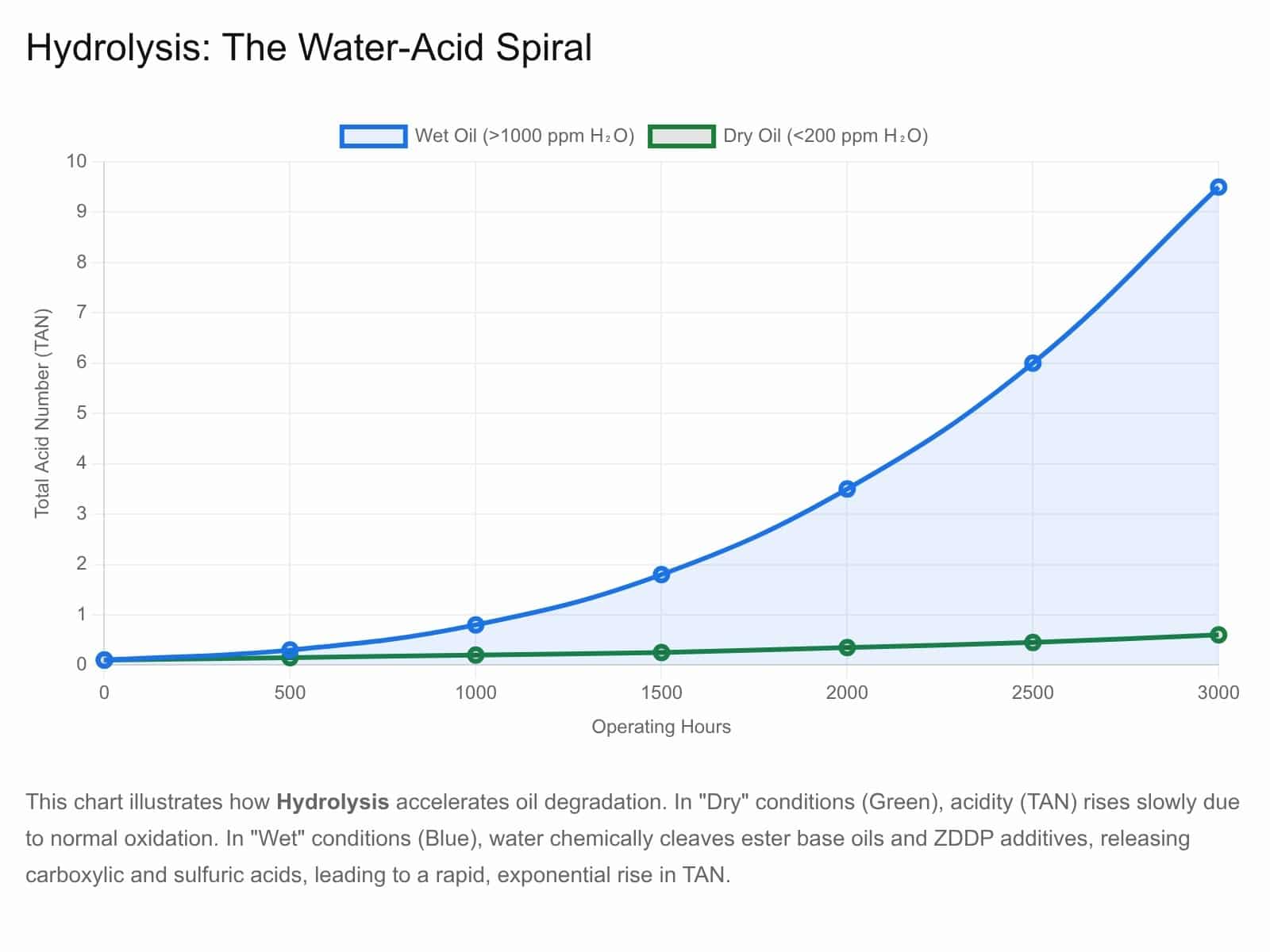Click the Wet Oil (>1000 ppm H₂O) legend label

click(525, 136)
